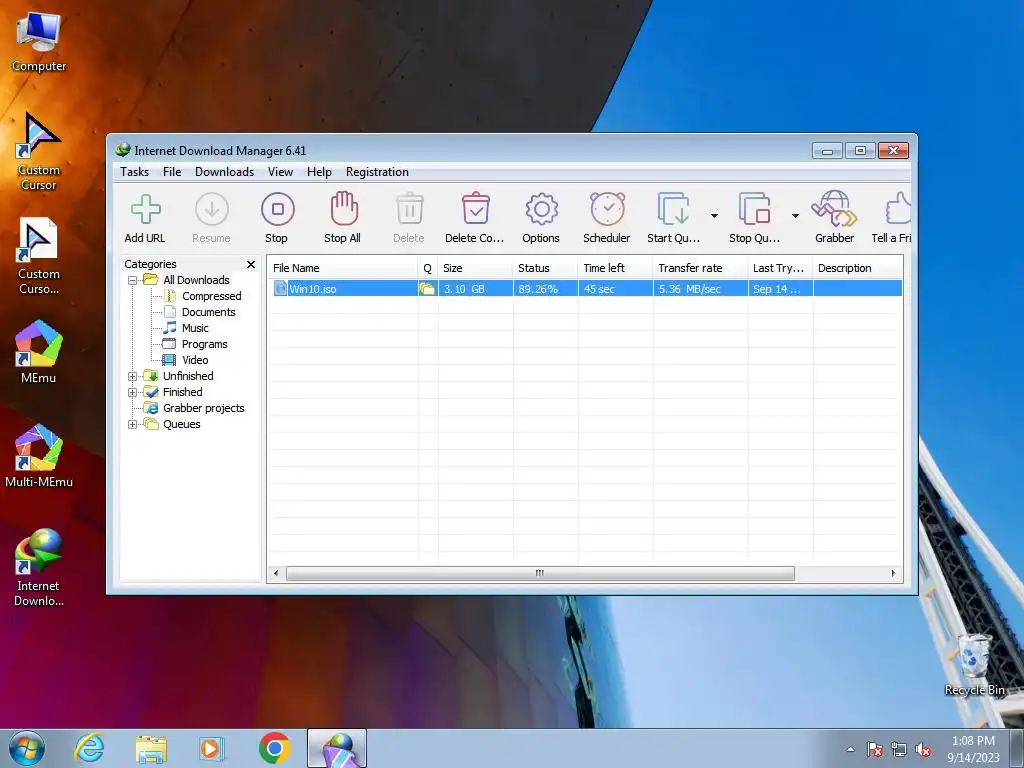Open the Start Queue dropdown arrow
Screen dimensions: 1024x768
[714, 216]
